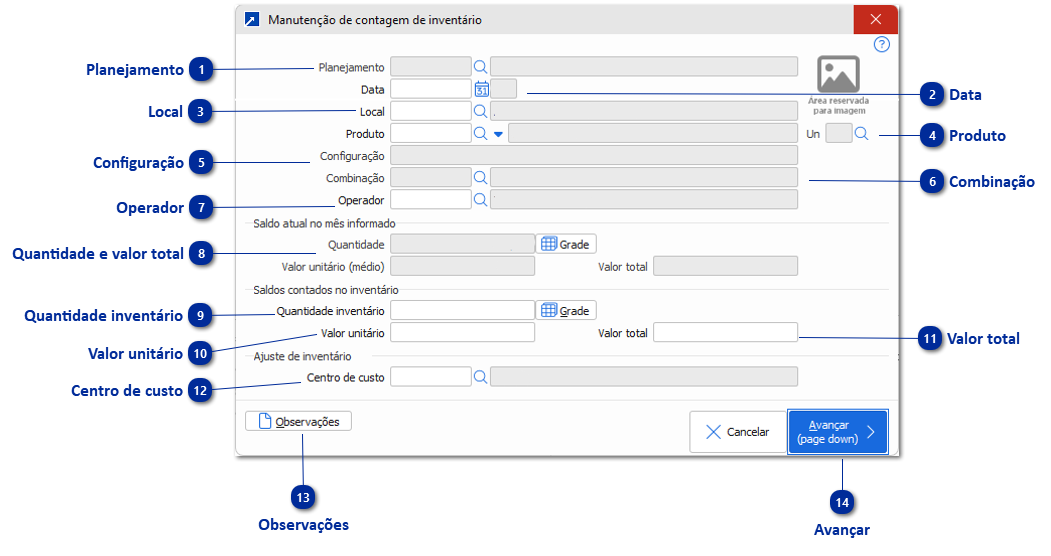
Task: Open the Grade button beside Quantidade
Action: point(567,244)
